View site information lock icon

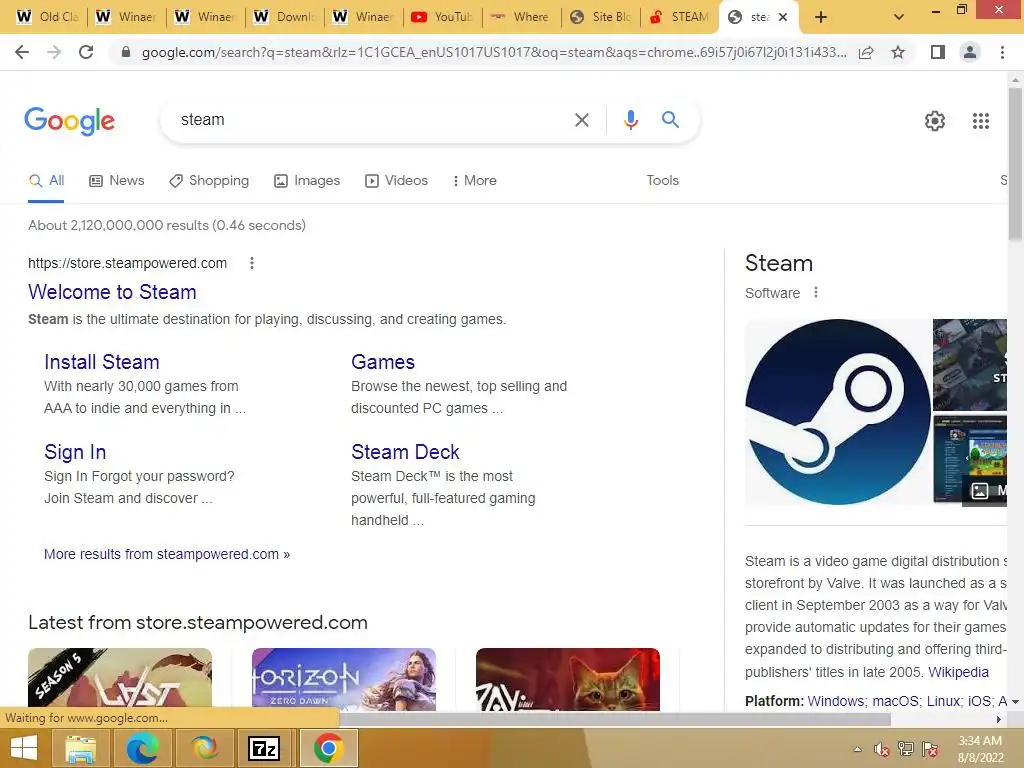[126, 52]
